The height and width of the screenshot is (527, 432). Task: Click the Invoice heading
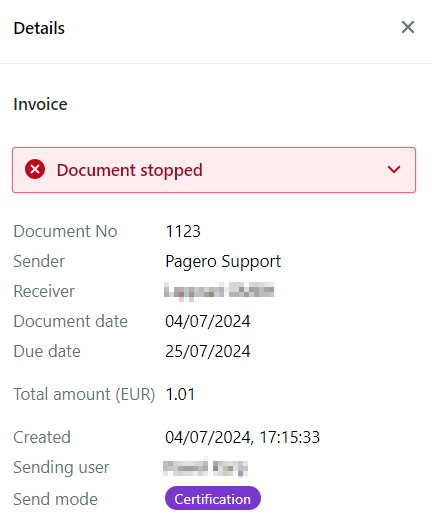tap(40, 104)
